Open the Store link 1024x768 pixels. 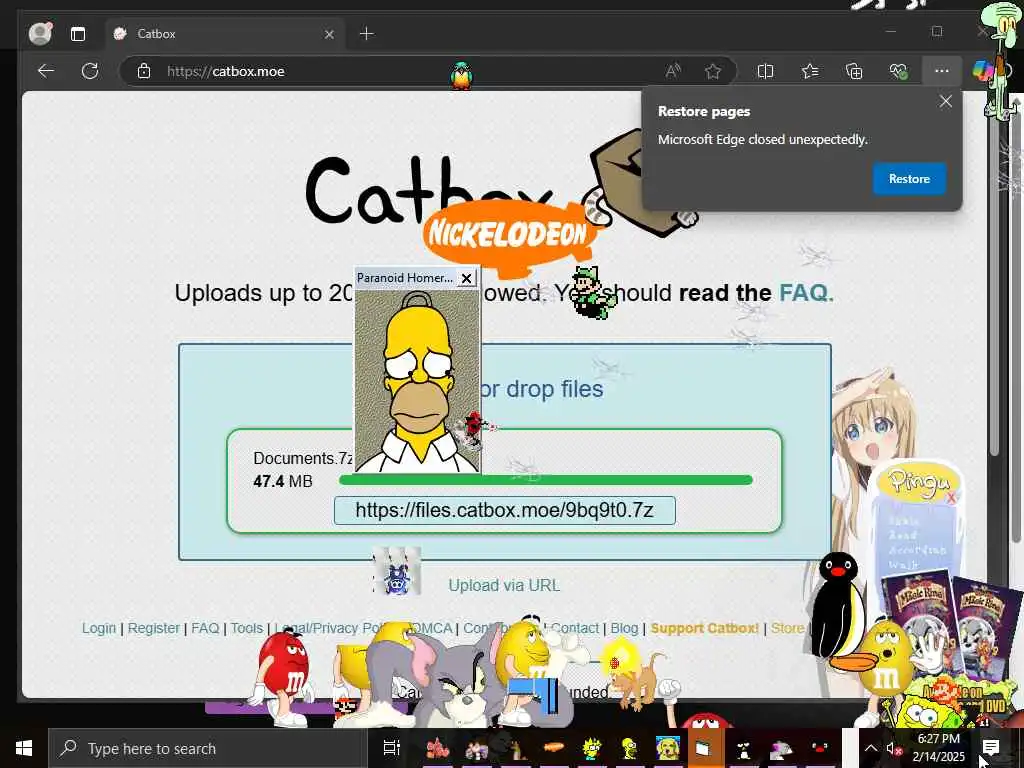(x=787, y=628)
